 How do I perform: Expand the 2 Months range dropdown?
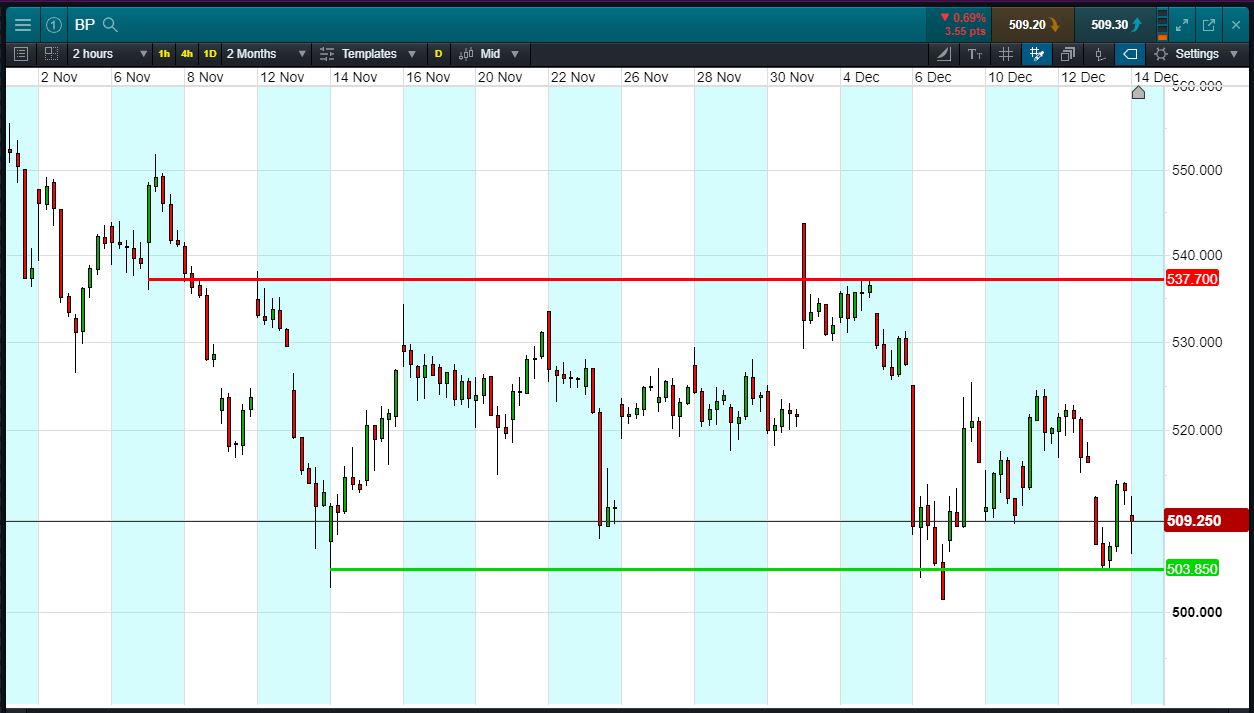(265, 54)
